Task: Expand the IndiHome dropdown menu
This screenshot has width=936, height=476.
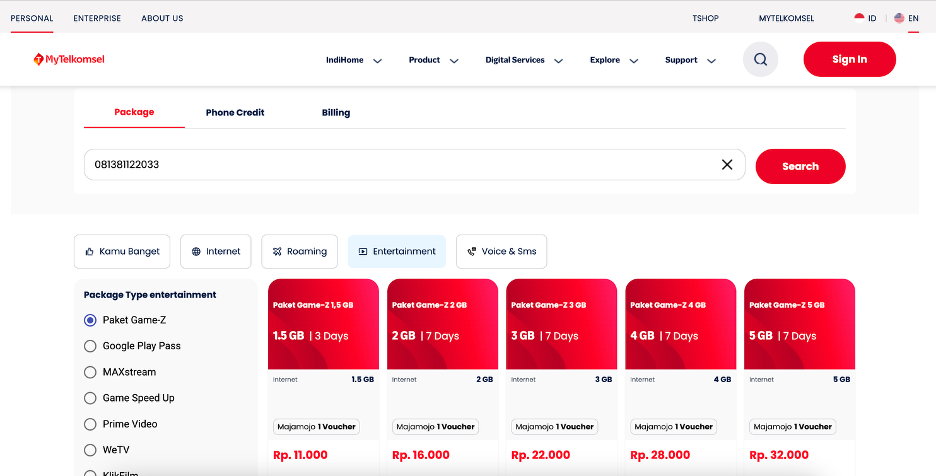Action: [x=353, y=60]
